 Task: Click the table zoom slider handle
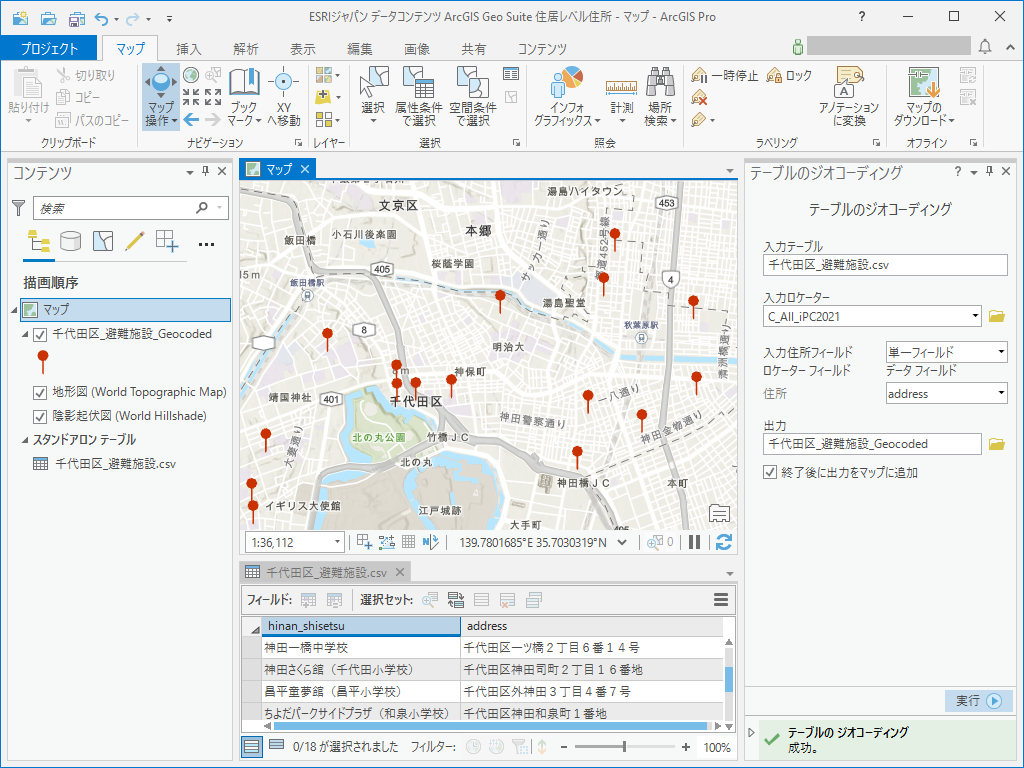click(x=624, y=746)
